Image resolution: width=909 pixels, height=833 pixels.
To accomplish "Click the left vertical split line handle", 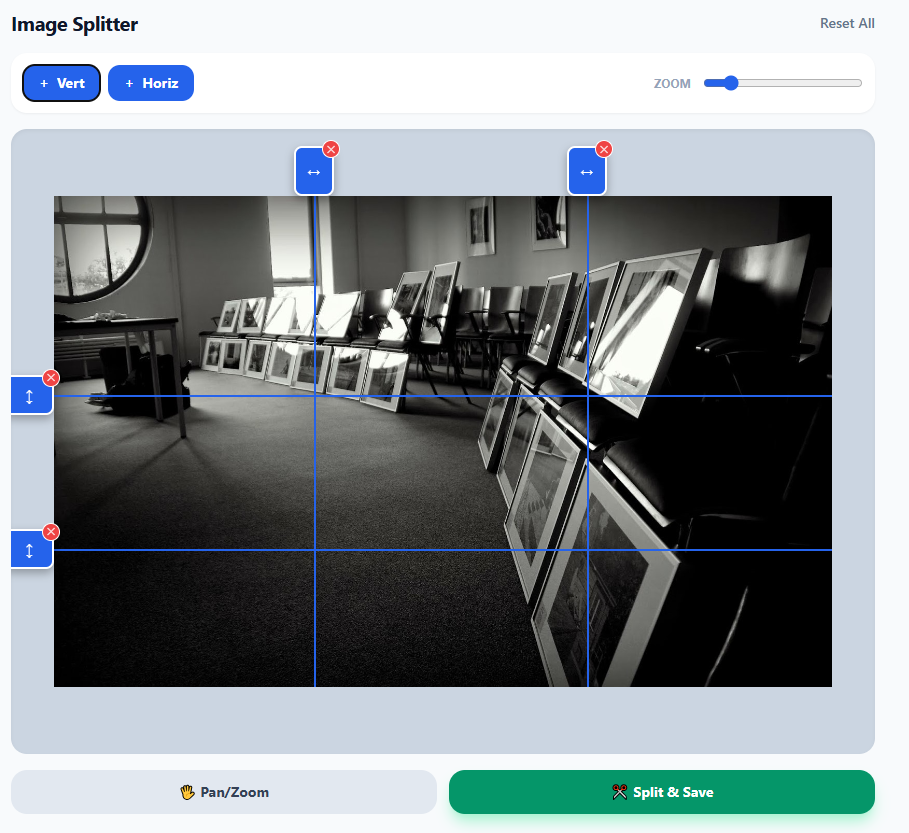I will click(x=313, y=172).
